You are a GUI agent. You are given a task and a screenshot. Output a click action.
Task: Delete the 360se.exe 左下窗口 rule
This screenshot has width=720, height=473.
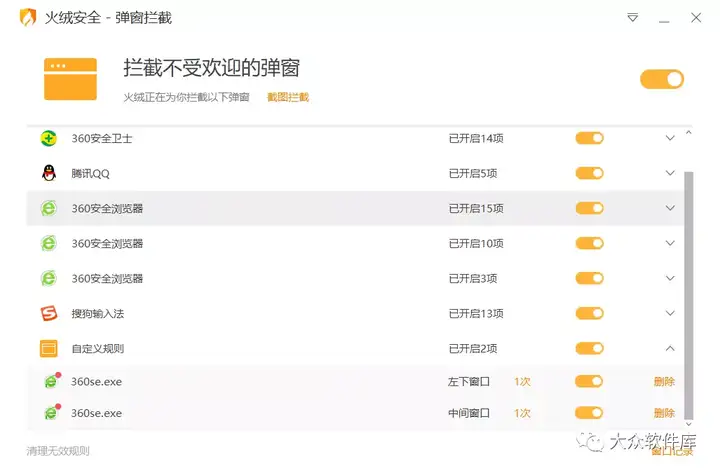pos(664,382)
